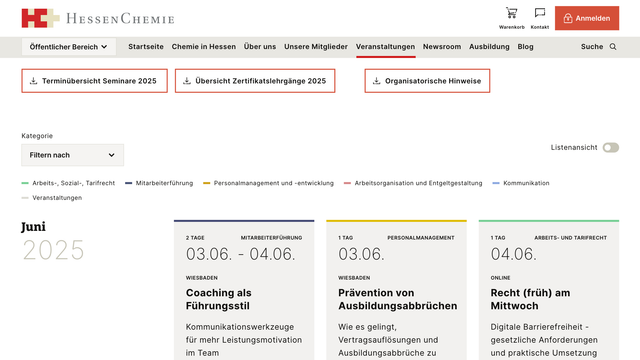
Task: Toggle the Listenansicht switch
Action: (x=611, y=147)
